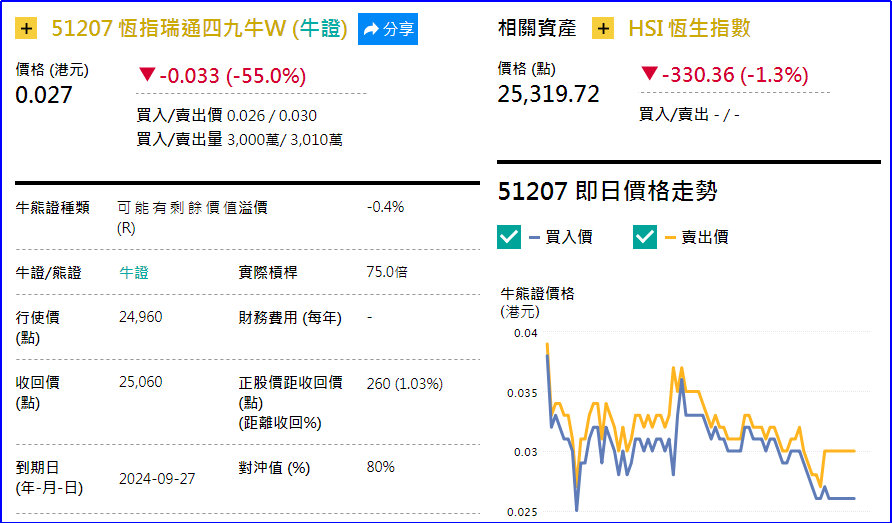892x523 pixels.
Task: Click the 相關資產 label
Action: pos(537,29)
